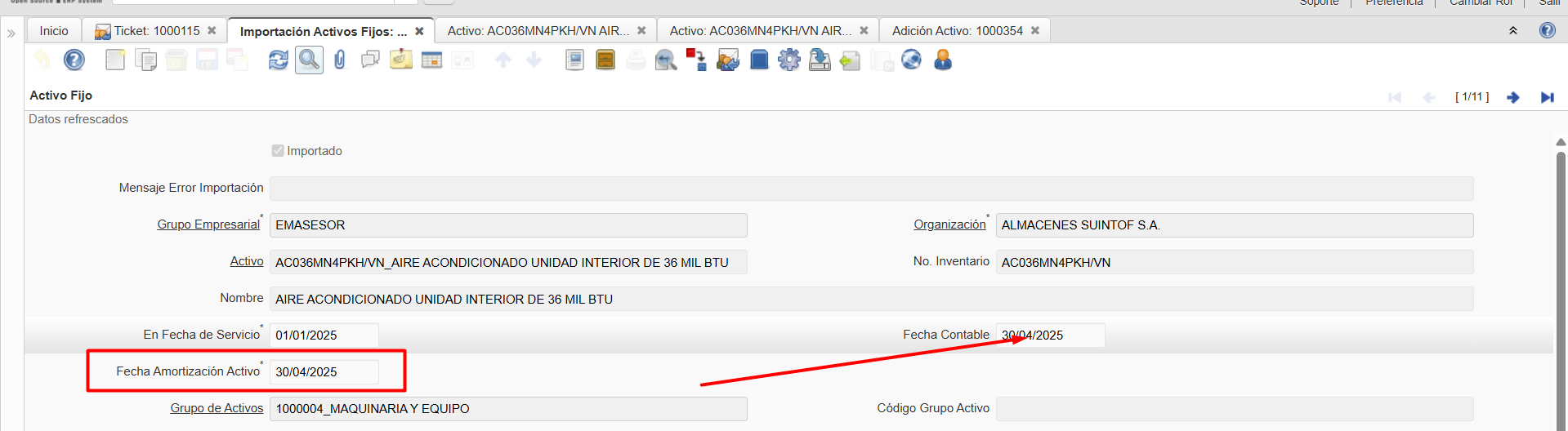Viewport: 1568px width, 431px height.
Task: Click the Grupo de Activos label link
Action: (x=217, y=408)
